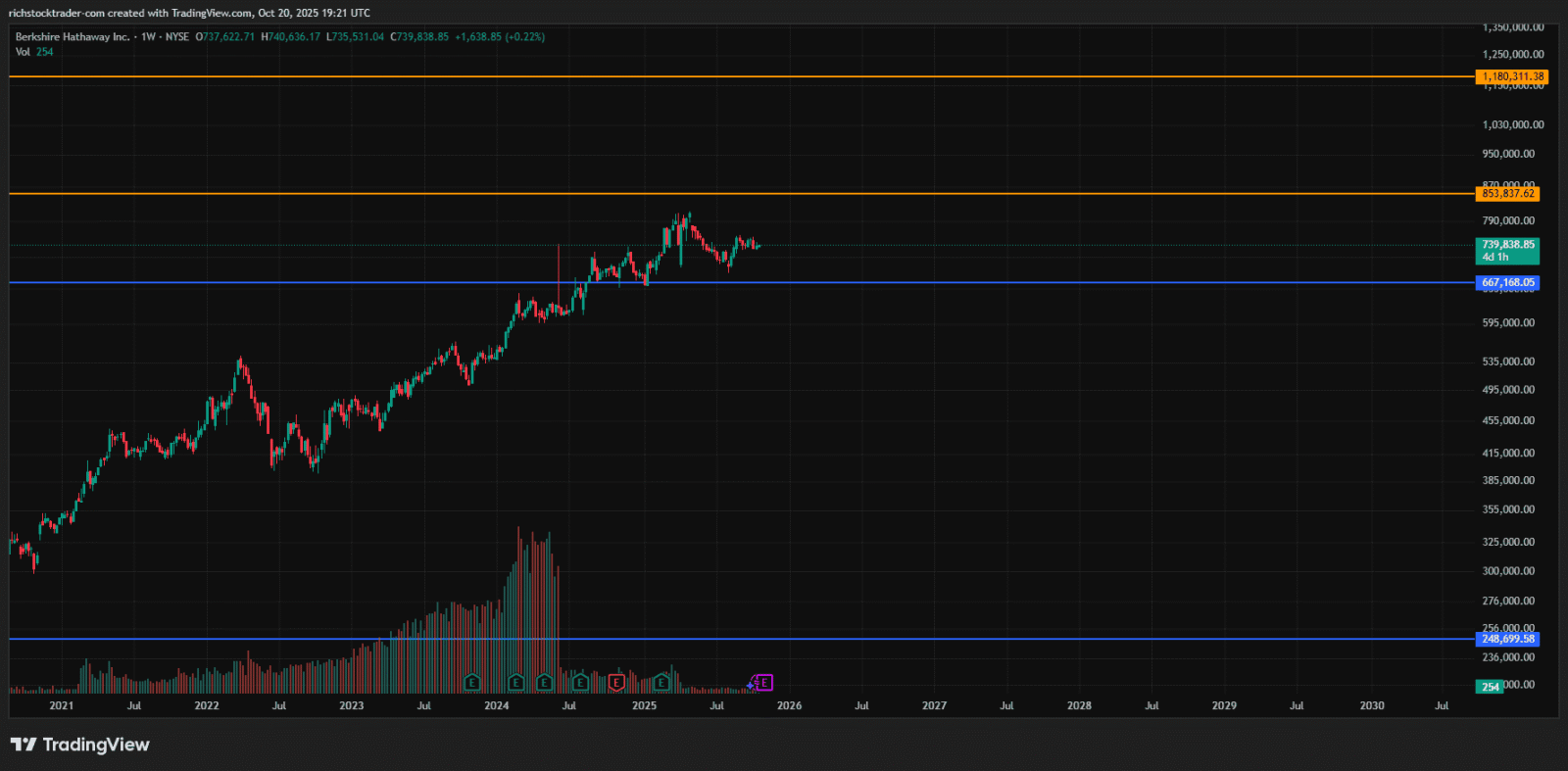Click the 276,000.00 price axis tick
Image resolution: width=1568 pixels, height=771 pixels.
[1509, 602]
